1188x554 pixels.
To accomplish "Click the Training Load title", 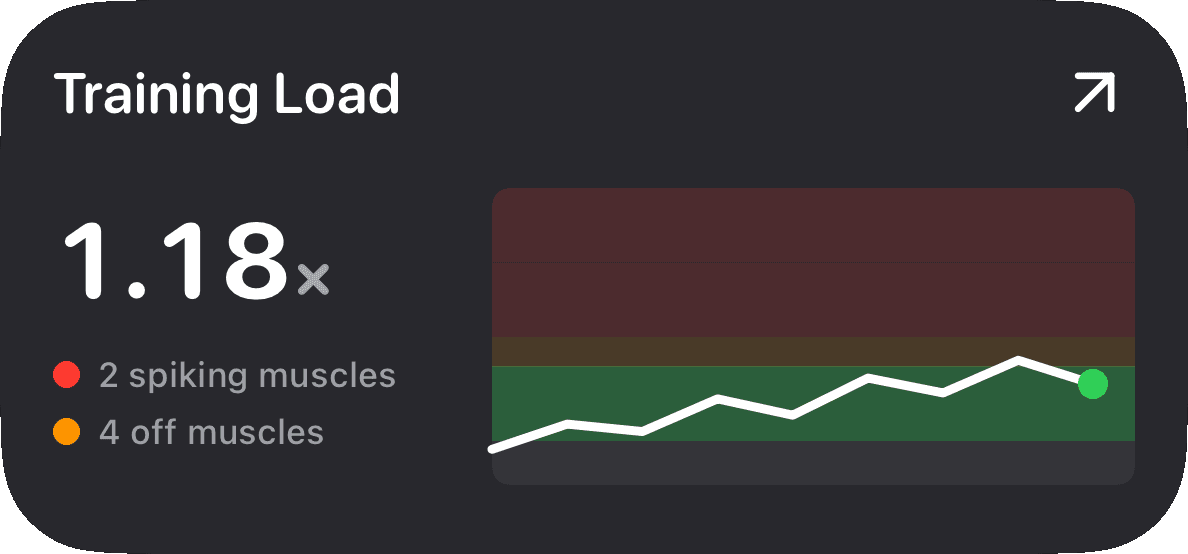I will pyautogui.click(x=227, y=94).
